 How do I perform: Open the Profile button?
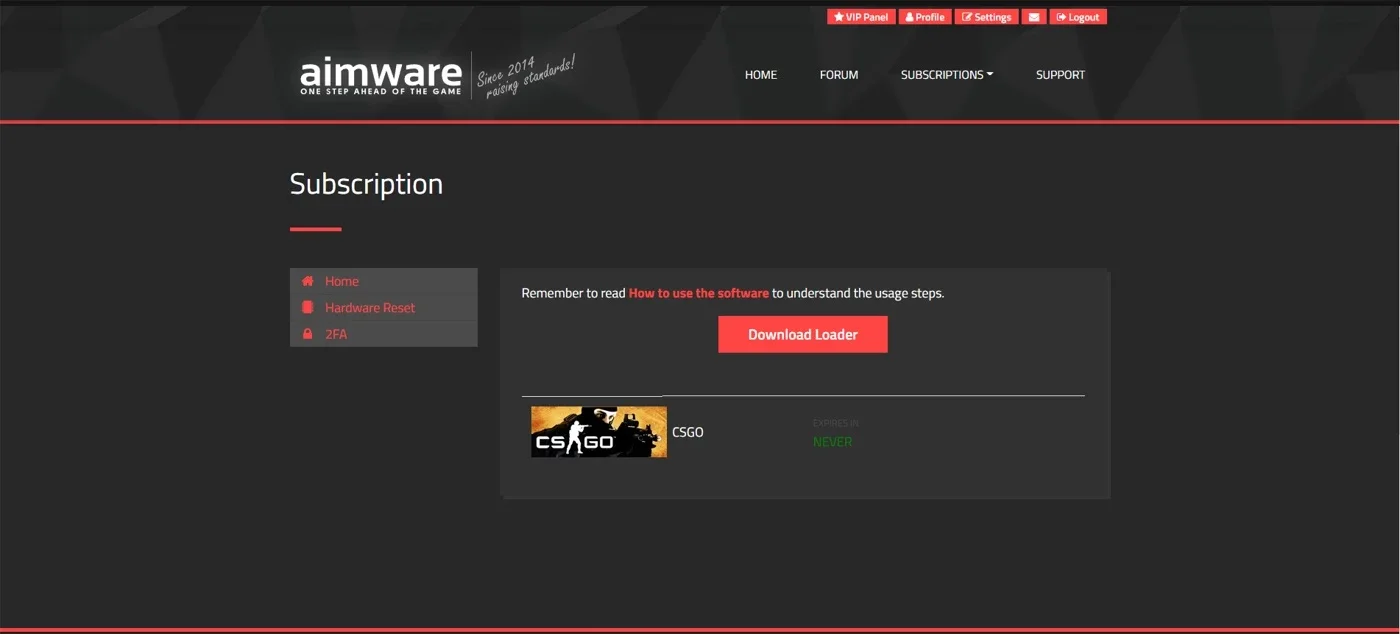pyautogui.click(x=925, y=17)
